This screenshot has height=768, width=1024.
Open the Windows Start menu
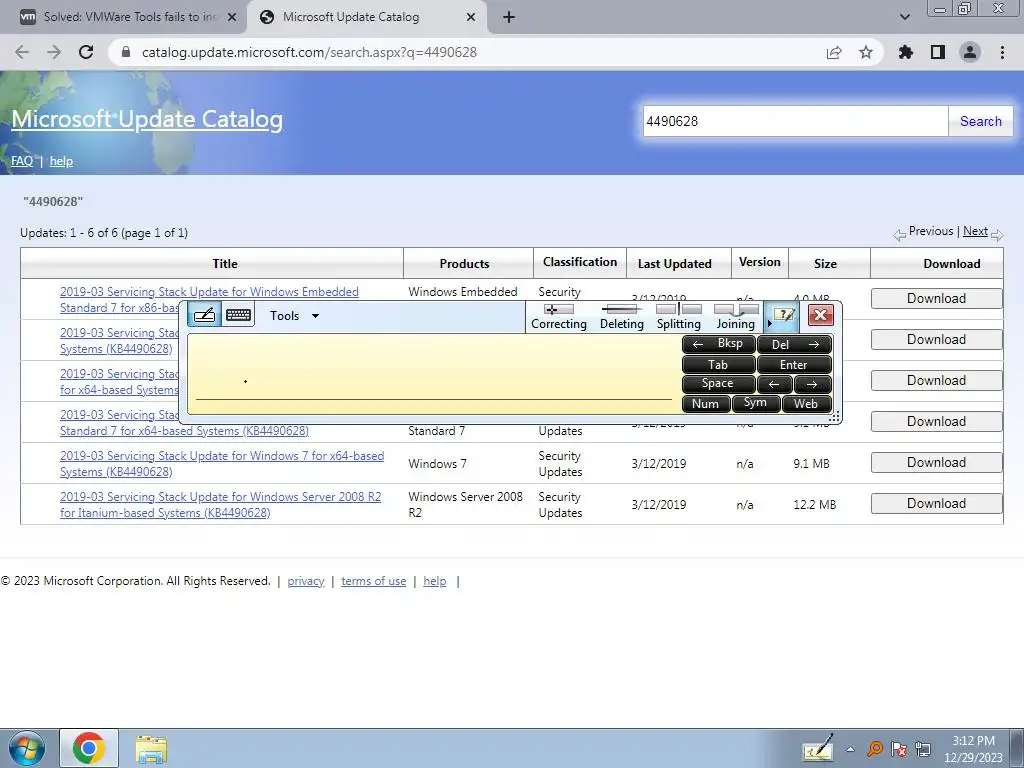click(27, 748)
